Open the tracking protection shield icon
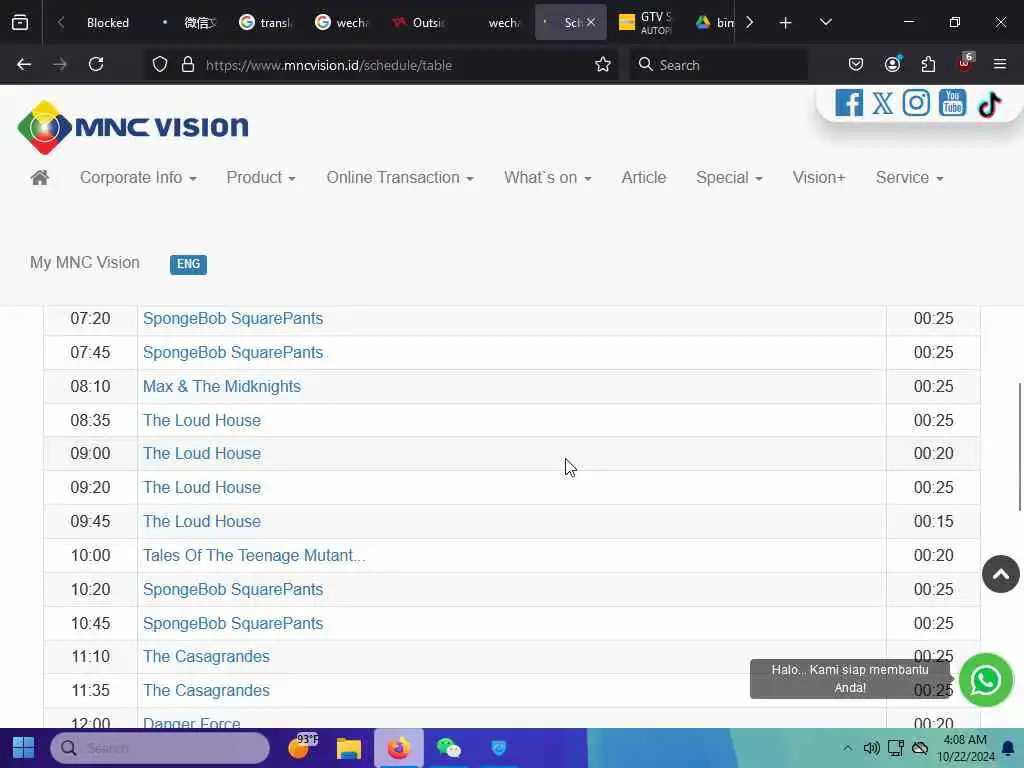 (x=160, y=65)
